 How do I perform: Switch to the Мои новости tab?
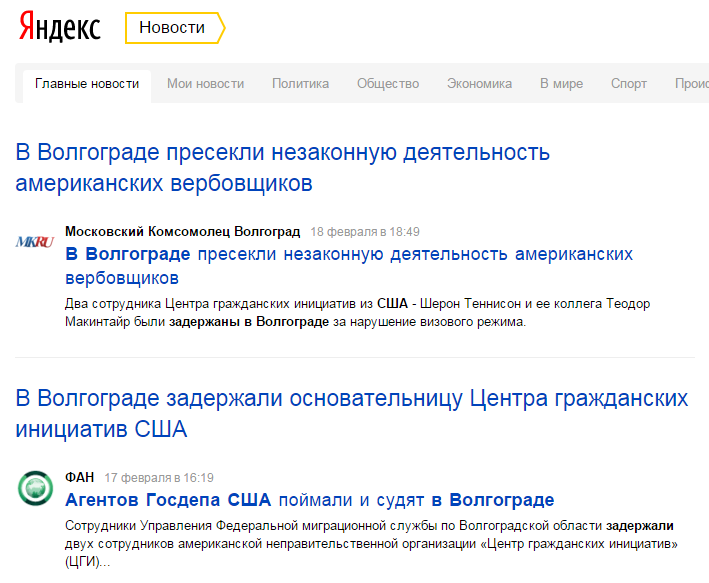pos(205,84)
